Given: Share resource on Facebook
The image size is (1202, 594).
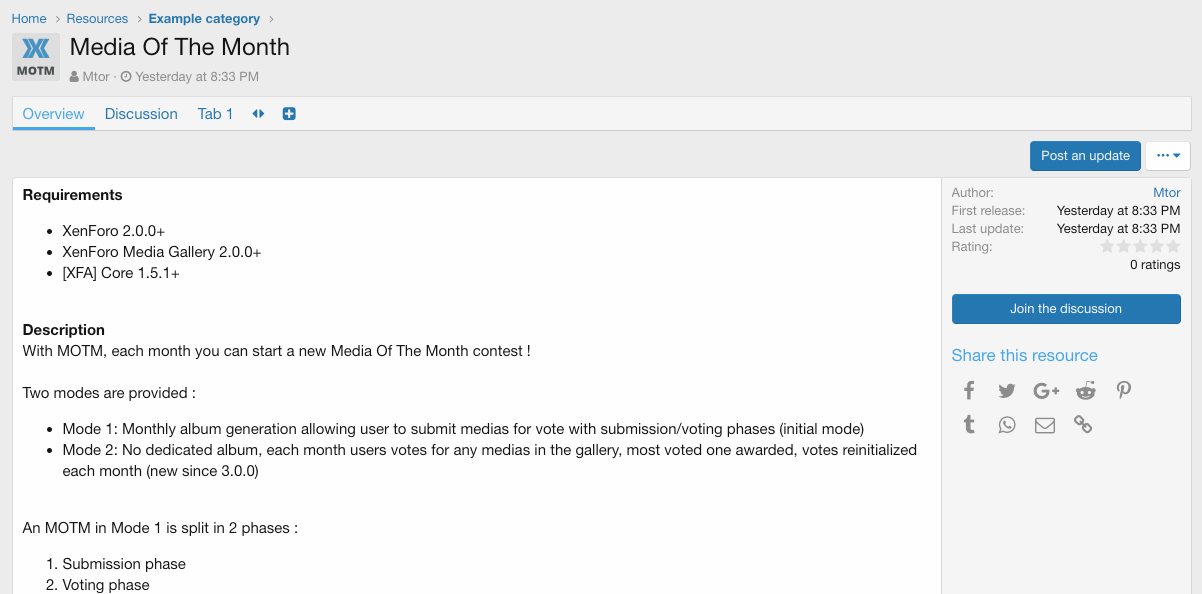Looking at the screenshot, I should point(969,390).
